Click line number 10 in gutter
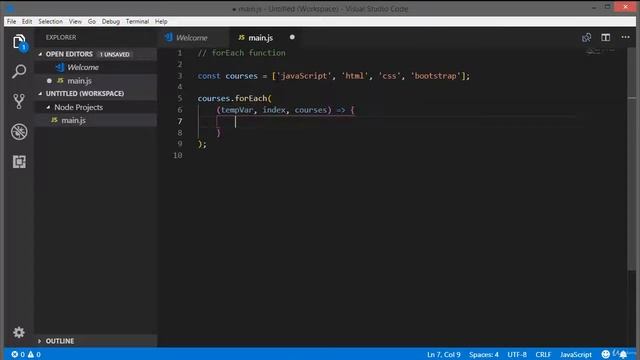 point(178,155)
